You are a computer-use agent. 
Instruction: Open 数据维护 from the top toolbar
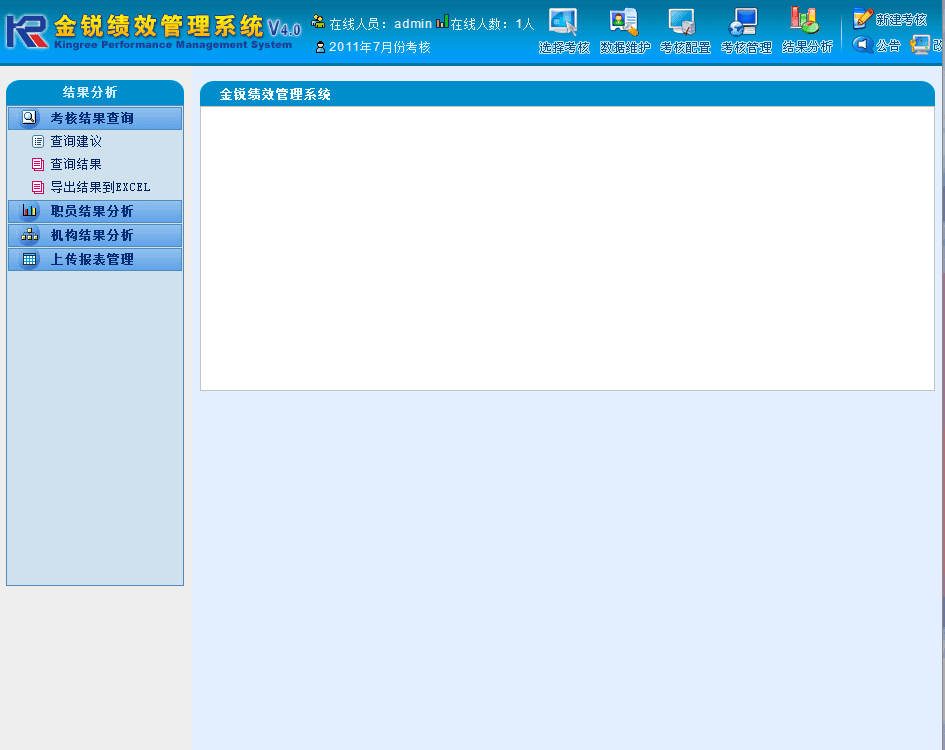(624, 22)
